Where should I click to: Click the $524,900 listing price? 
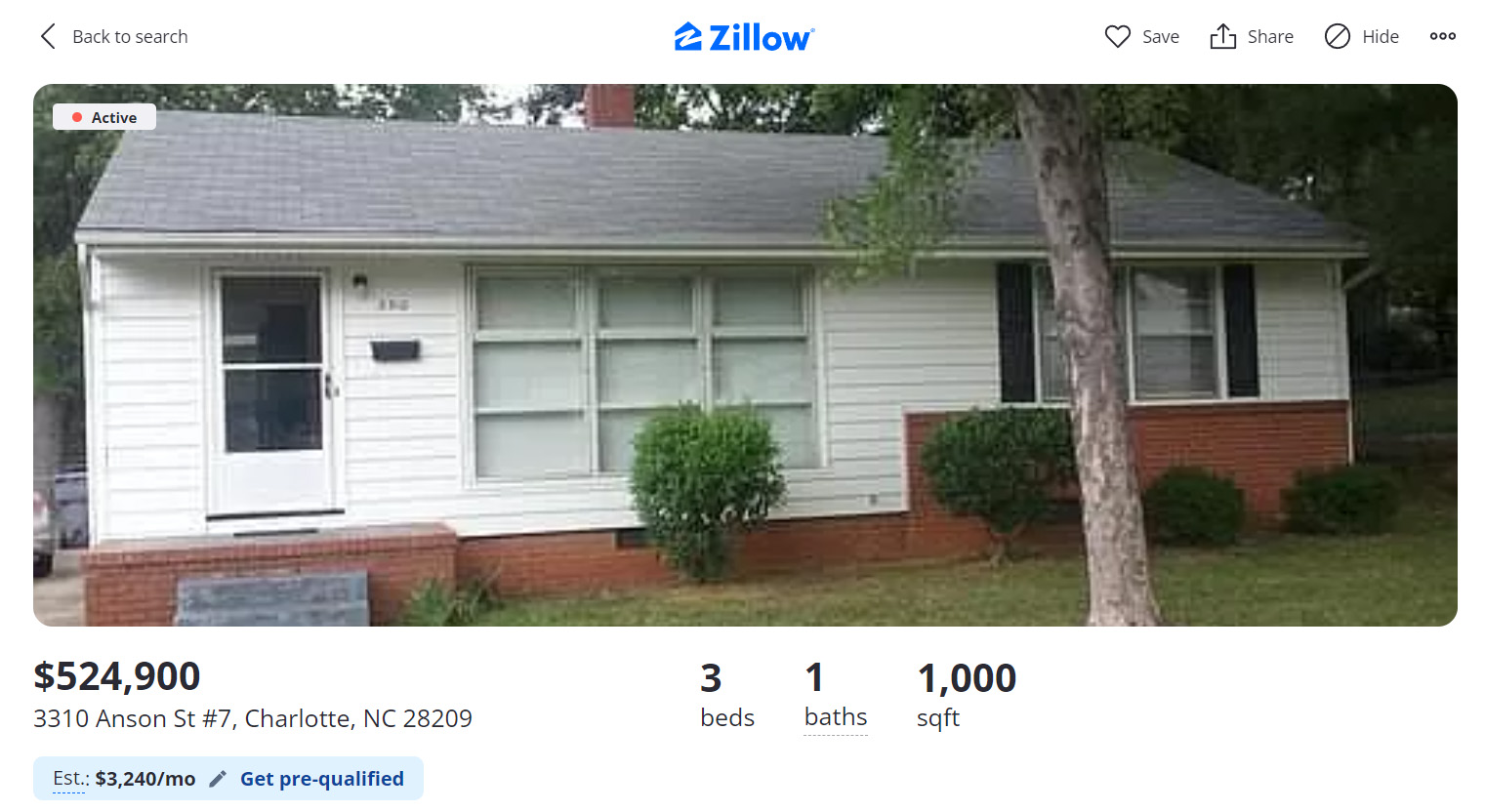point(117,676)
